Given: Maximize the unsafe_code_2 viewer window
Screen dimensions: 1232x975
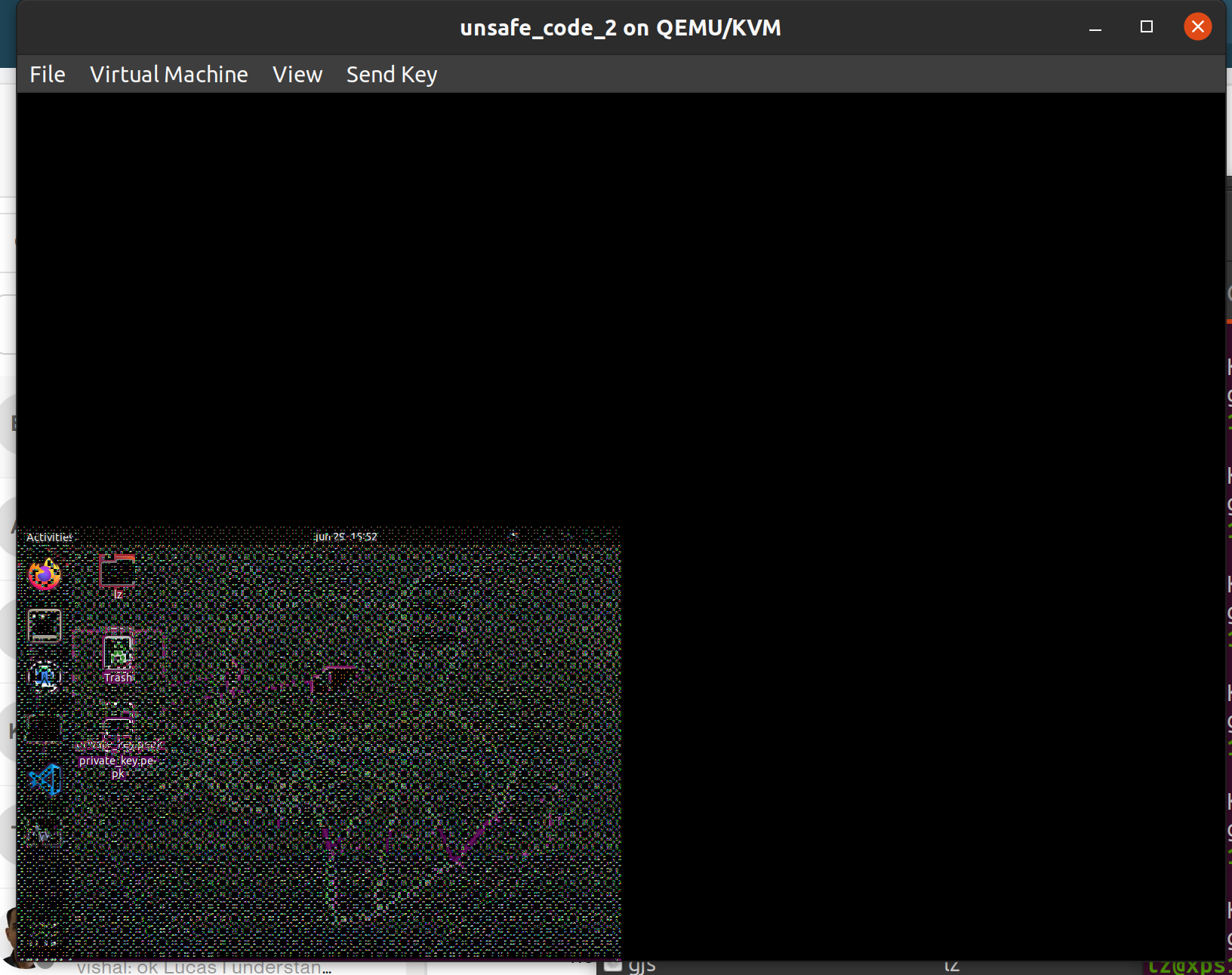Looking at the screenshot, I should tap(1147, 27).
